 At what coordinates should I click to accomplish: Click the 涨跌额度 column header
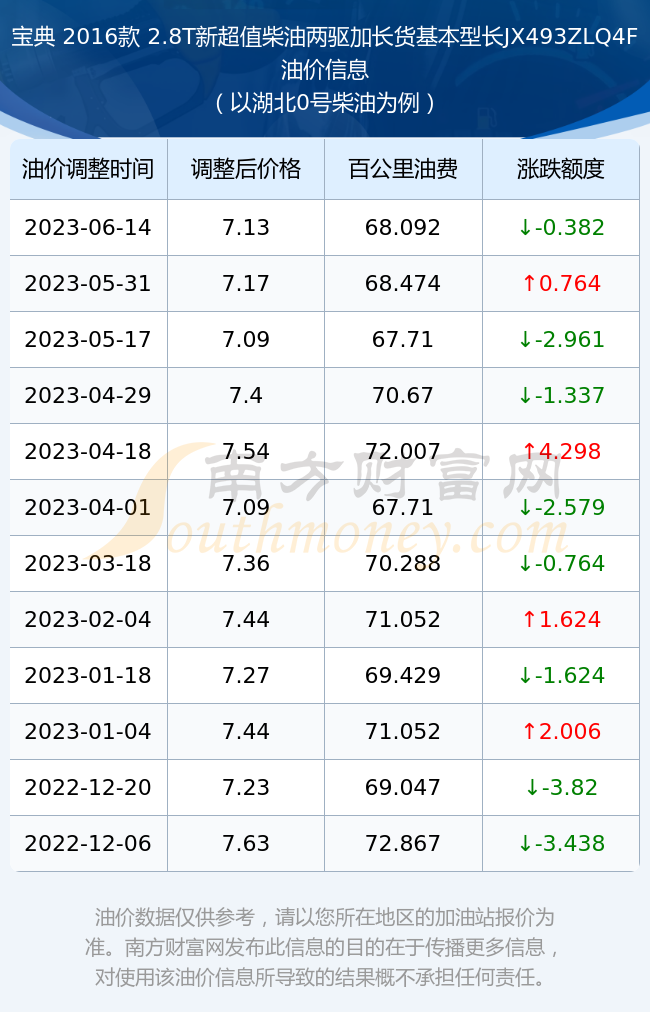[x=561, y=169]
